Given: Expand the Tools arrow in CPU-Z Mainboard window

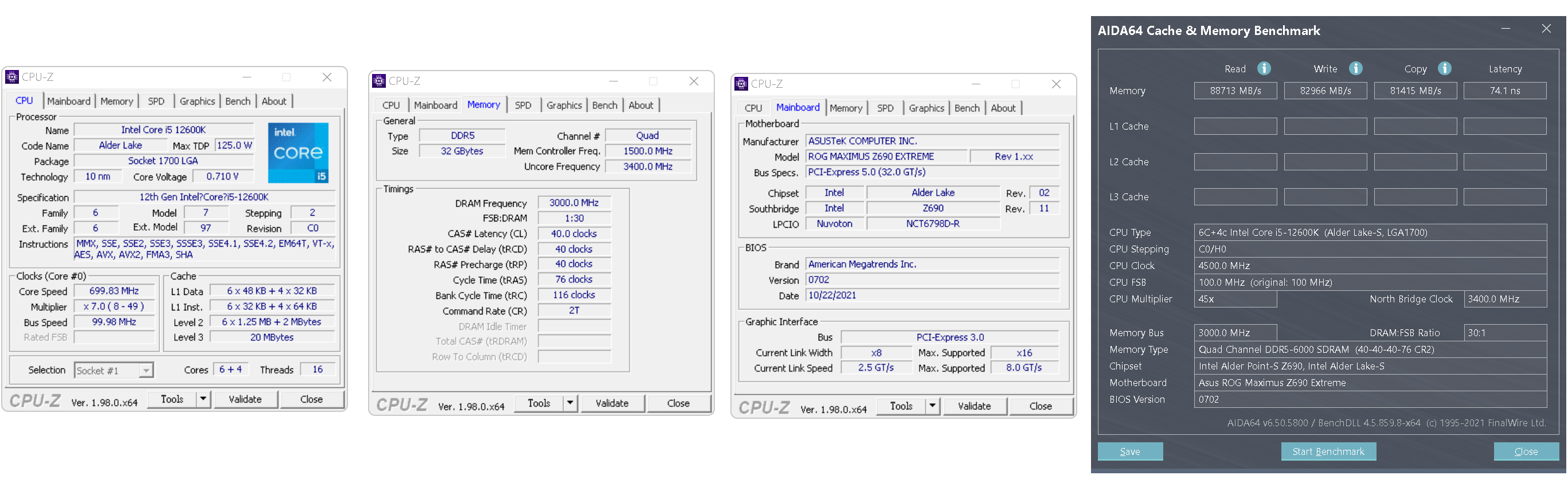Looking at the screenshot, I should [932, 406].
